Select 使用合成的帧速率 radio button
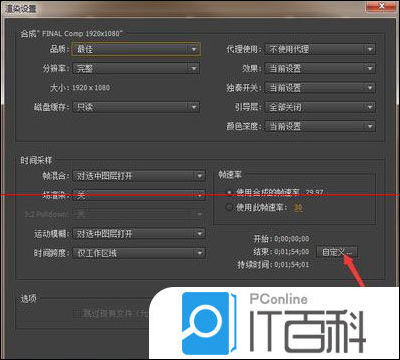The width and height of the screenshot is (400, 360). pos(229,192)
